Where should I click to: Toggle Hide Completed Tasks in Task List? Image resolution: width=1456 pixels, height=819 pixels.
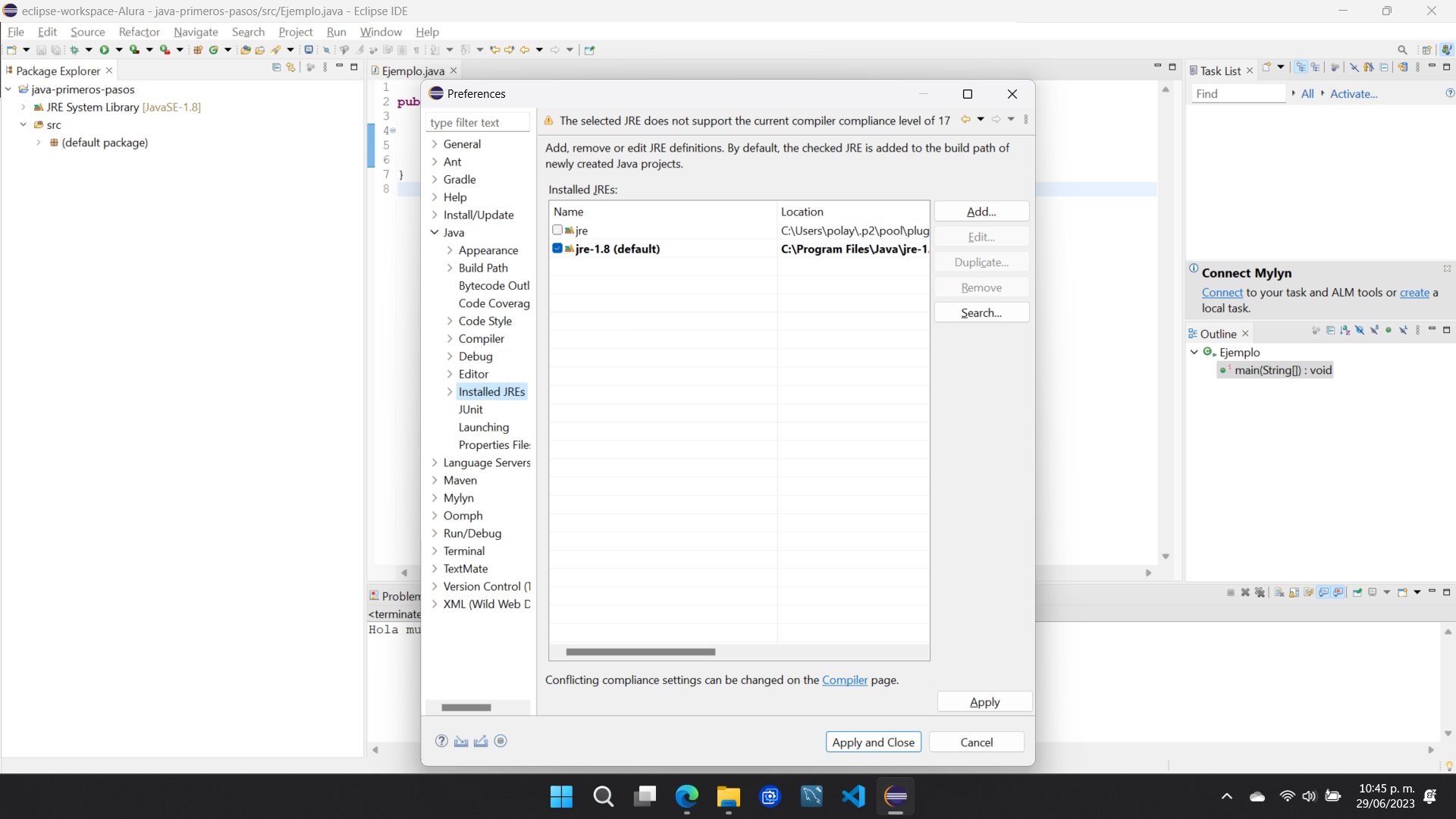[x=1354, y=67]
